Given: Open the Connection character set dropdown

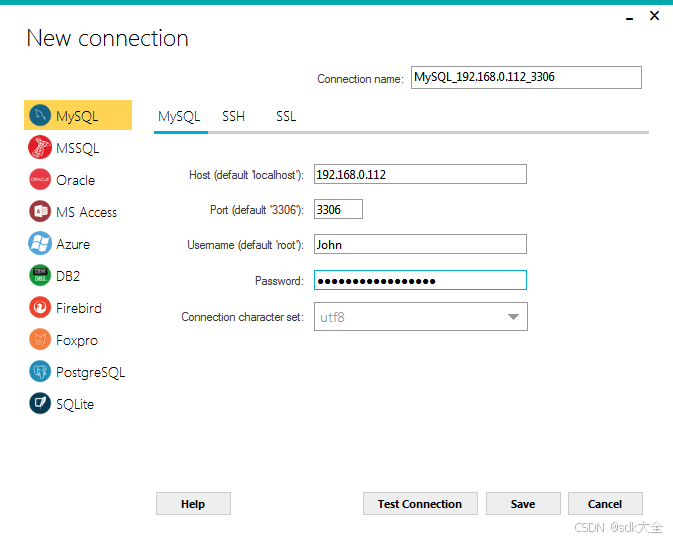Looking at the screenshot, I should [421, 317].
